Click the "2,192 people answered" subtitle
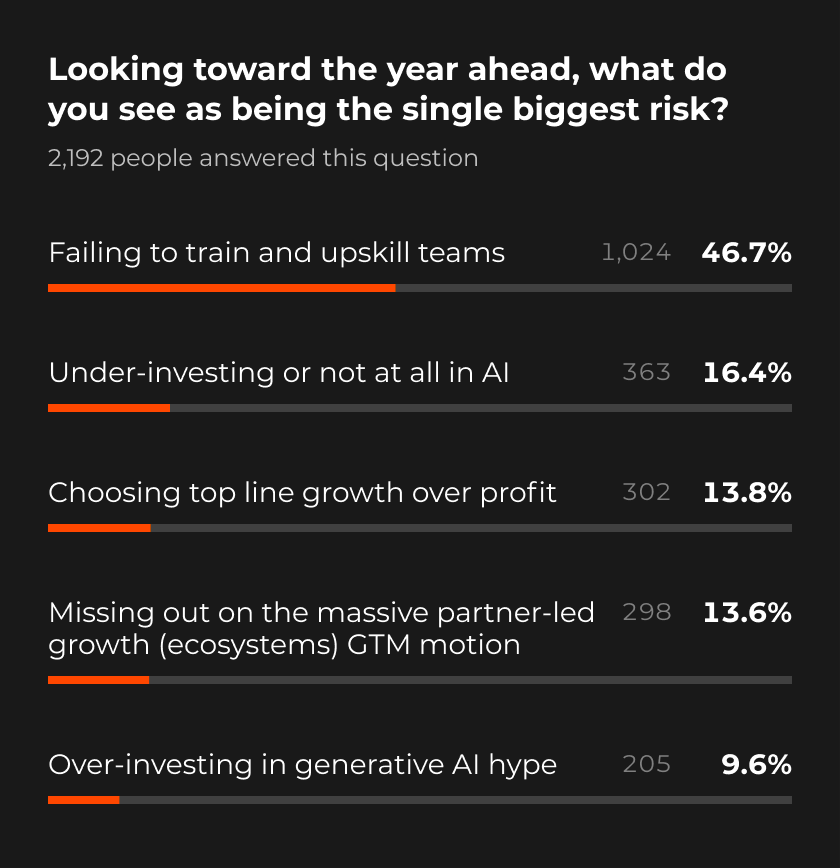Screen dimensions: 840x868 click(263, 158)
